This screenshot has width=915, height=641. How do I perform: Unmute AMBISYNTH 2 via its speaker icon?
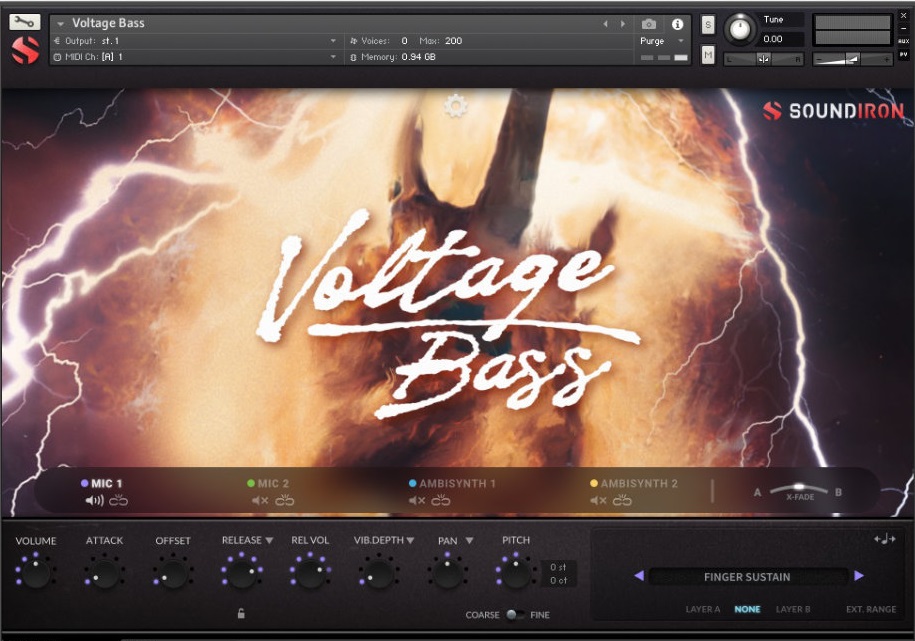[x=598, y=500]
